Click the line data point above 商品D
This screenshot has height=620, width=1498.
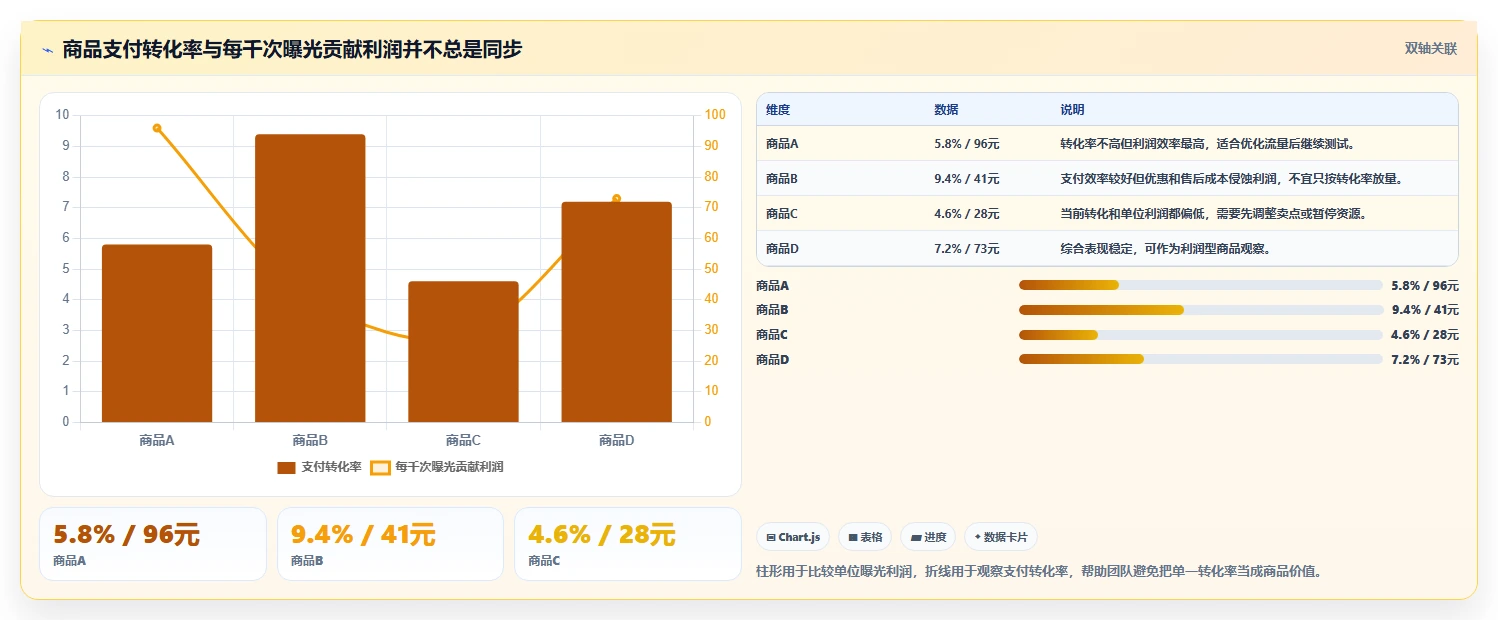point(616,199)
